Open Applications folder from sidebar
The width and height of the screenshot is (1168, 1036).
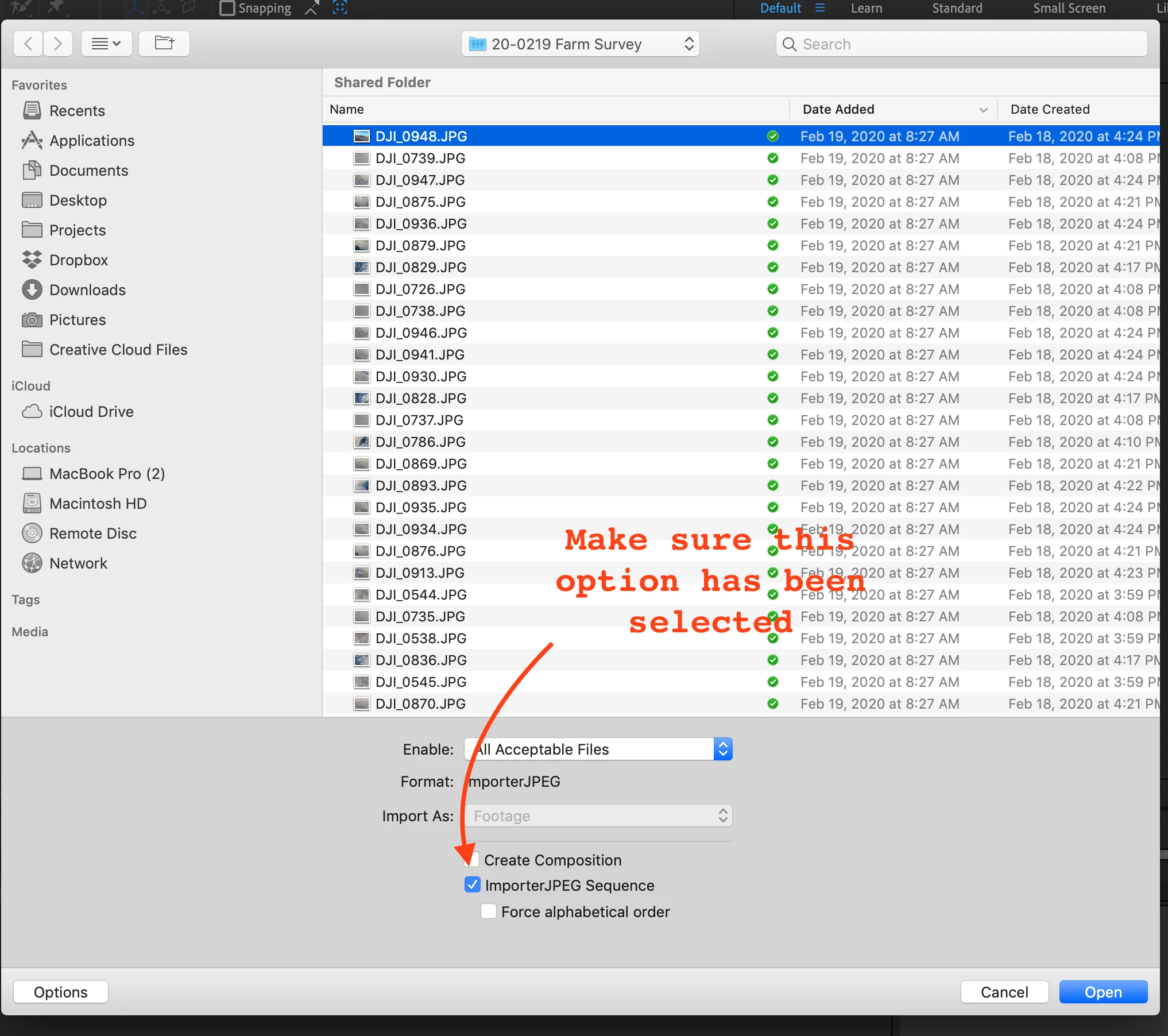[x=91, y=141]
